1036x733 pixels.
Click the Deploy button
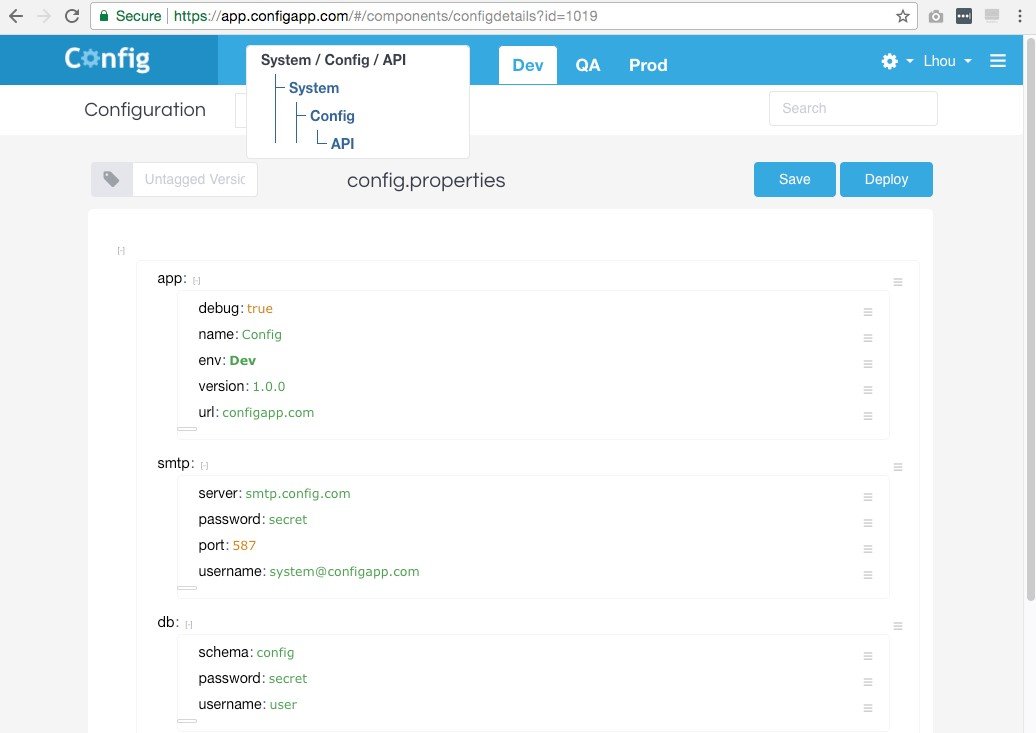click(886, 179)
